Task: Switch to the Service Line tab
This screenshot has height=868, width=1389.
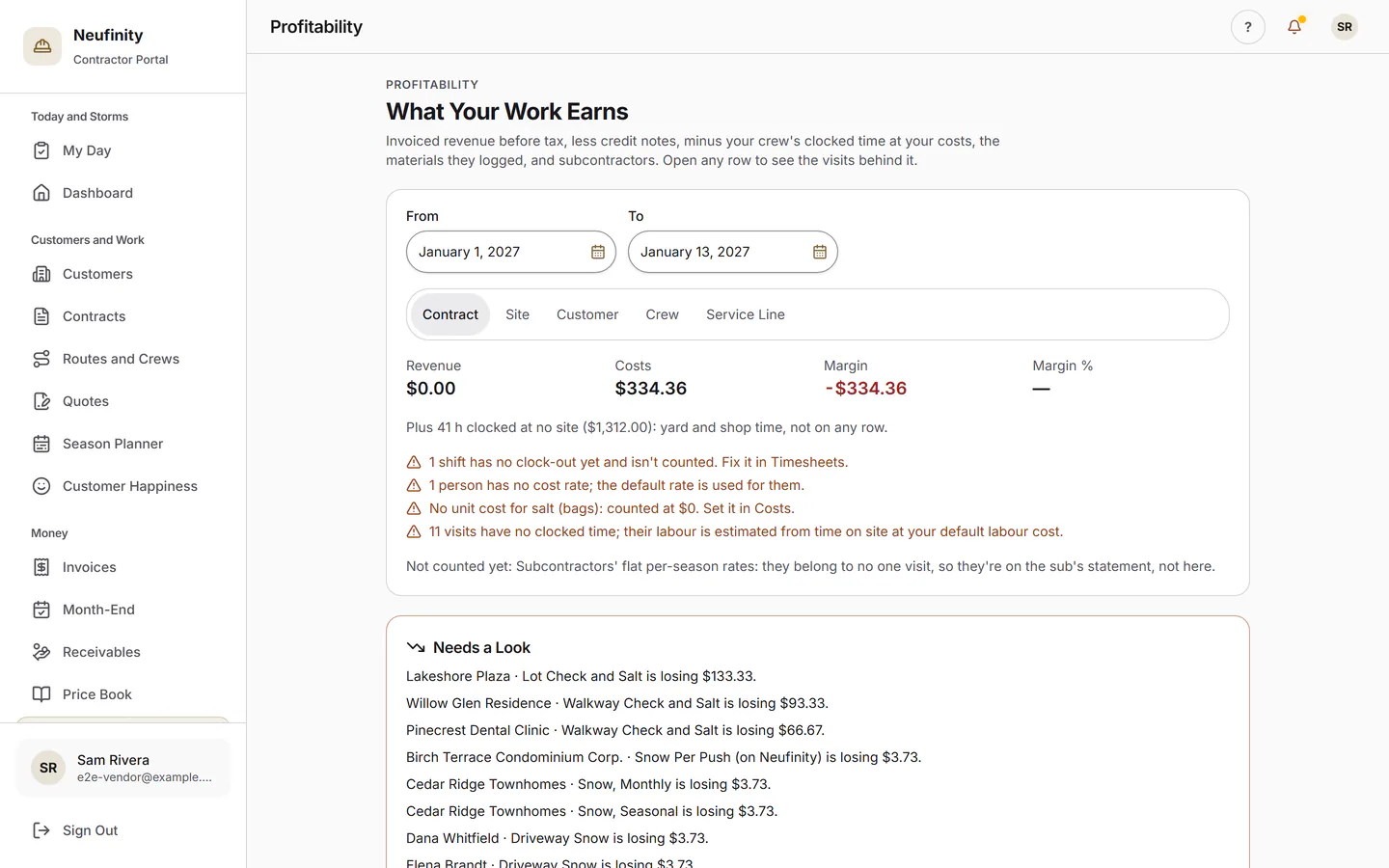Action: point(746,314)
